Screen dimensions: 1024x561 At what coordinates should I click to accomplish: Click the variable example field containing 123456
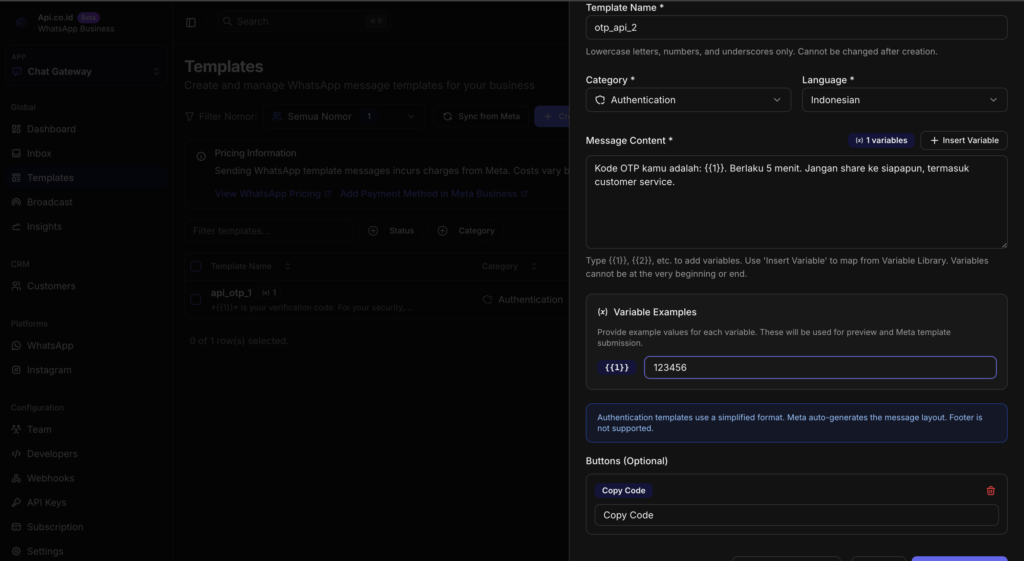(x=820, y=368)
